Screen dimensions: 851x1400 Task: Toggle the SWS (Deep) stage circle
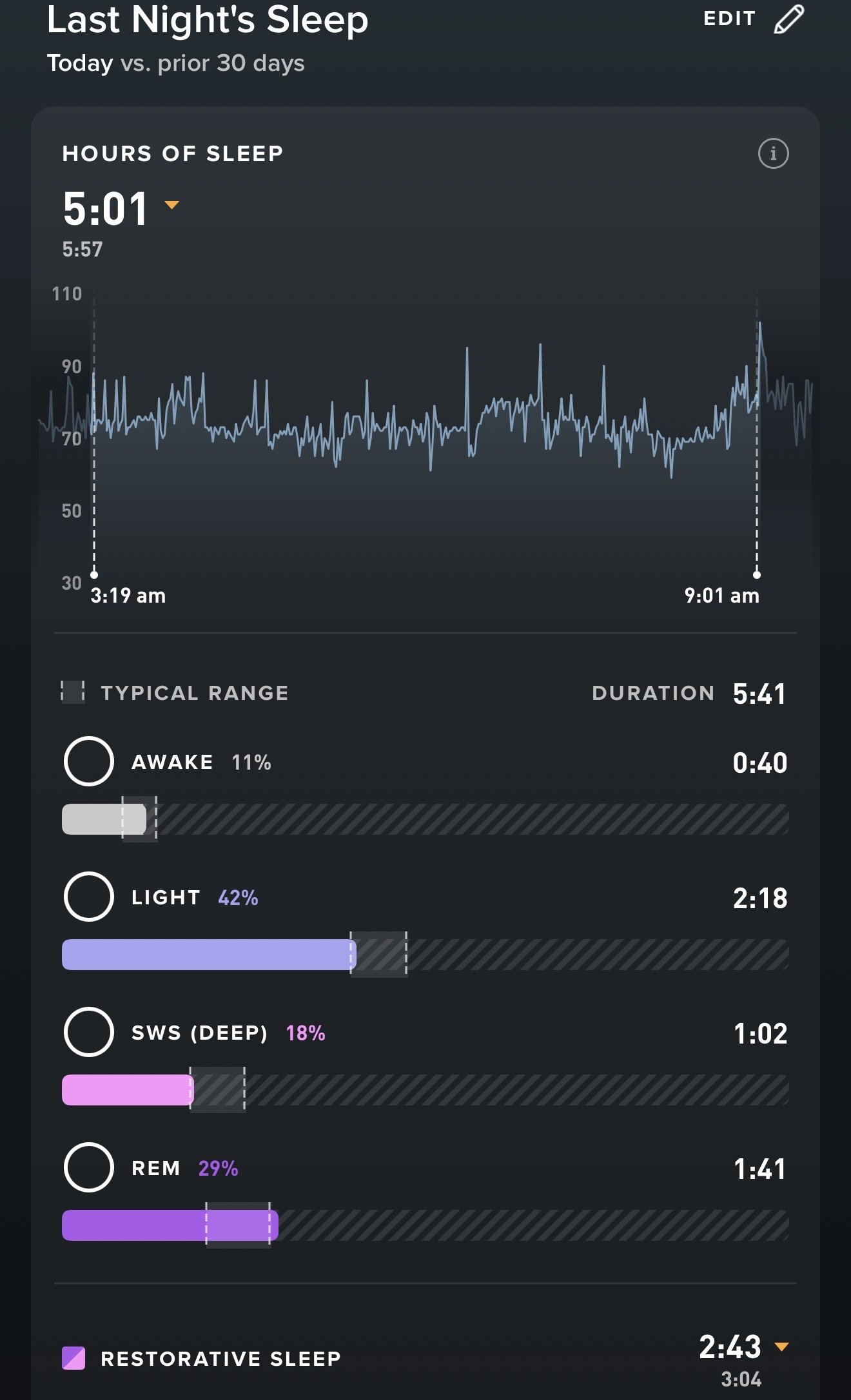89,1032
